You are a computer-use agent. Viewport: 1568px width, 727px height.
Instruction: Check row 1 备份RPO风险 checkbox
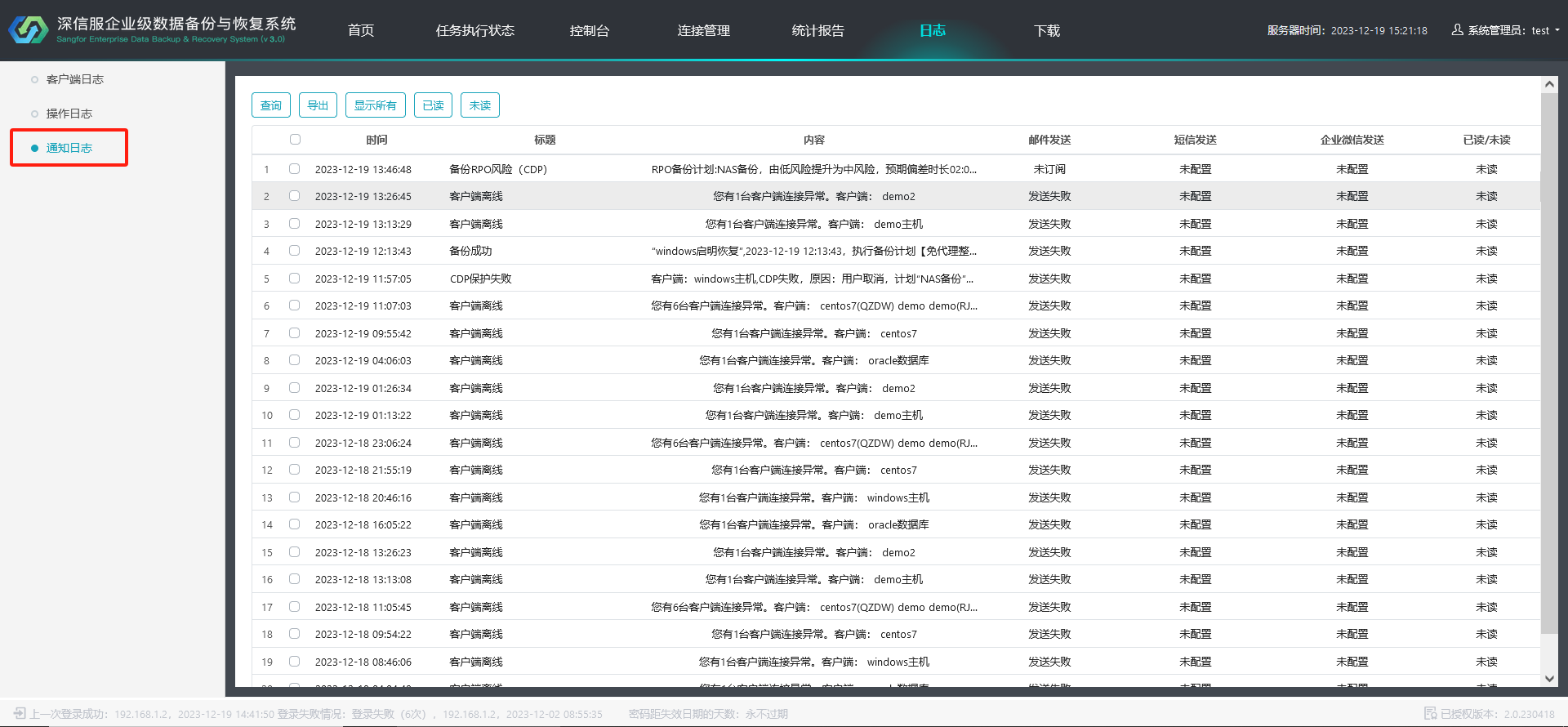point(295,169)
